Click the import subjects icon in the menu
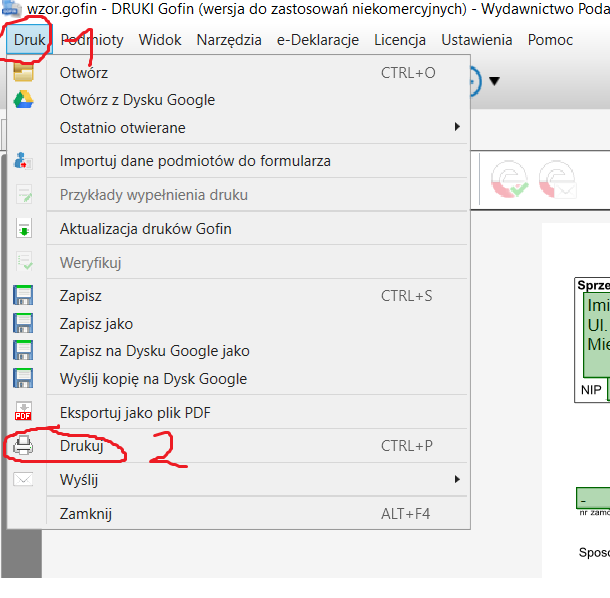 [23, 161]
